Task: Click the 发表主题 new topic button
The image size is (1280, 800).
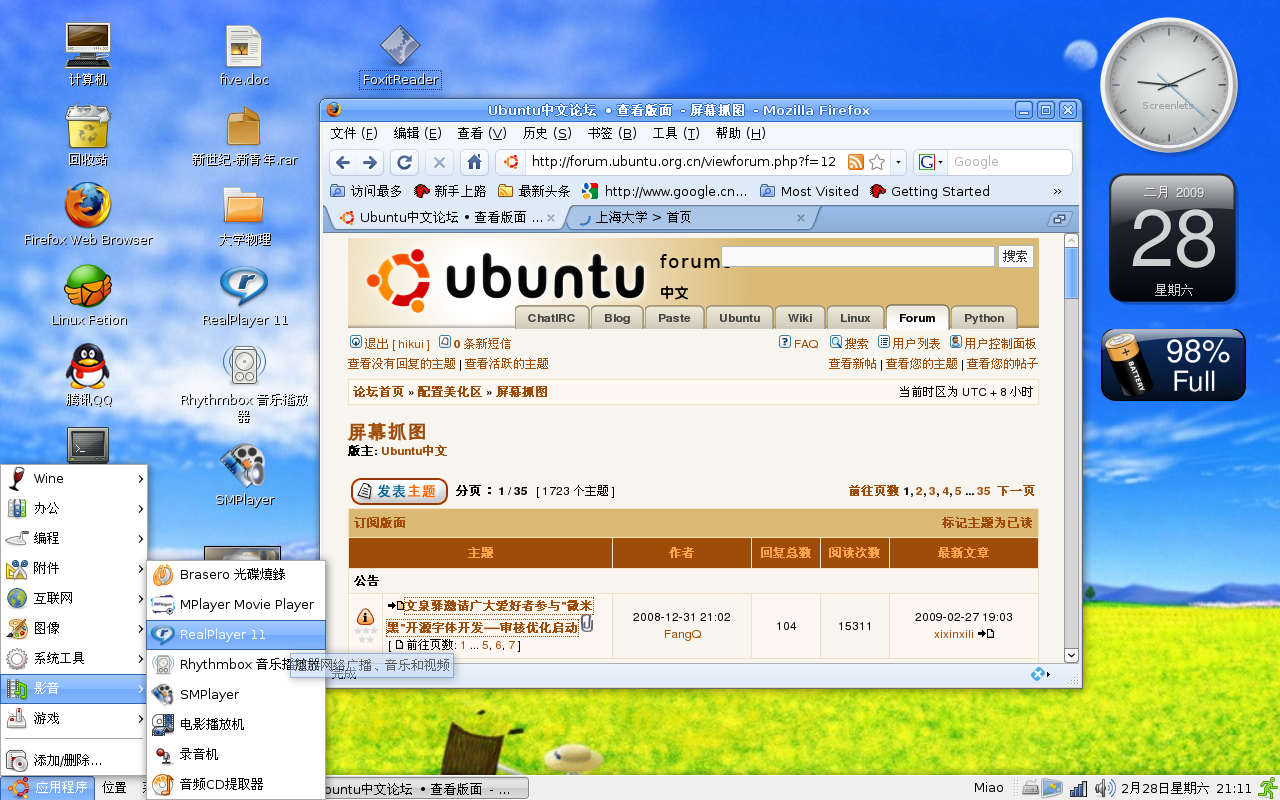Action: (x=399, y=491)
